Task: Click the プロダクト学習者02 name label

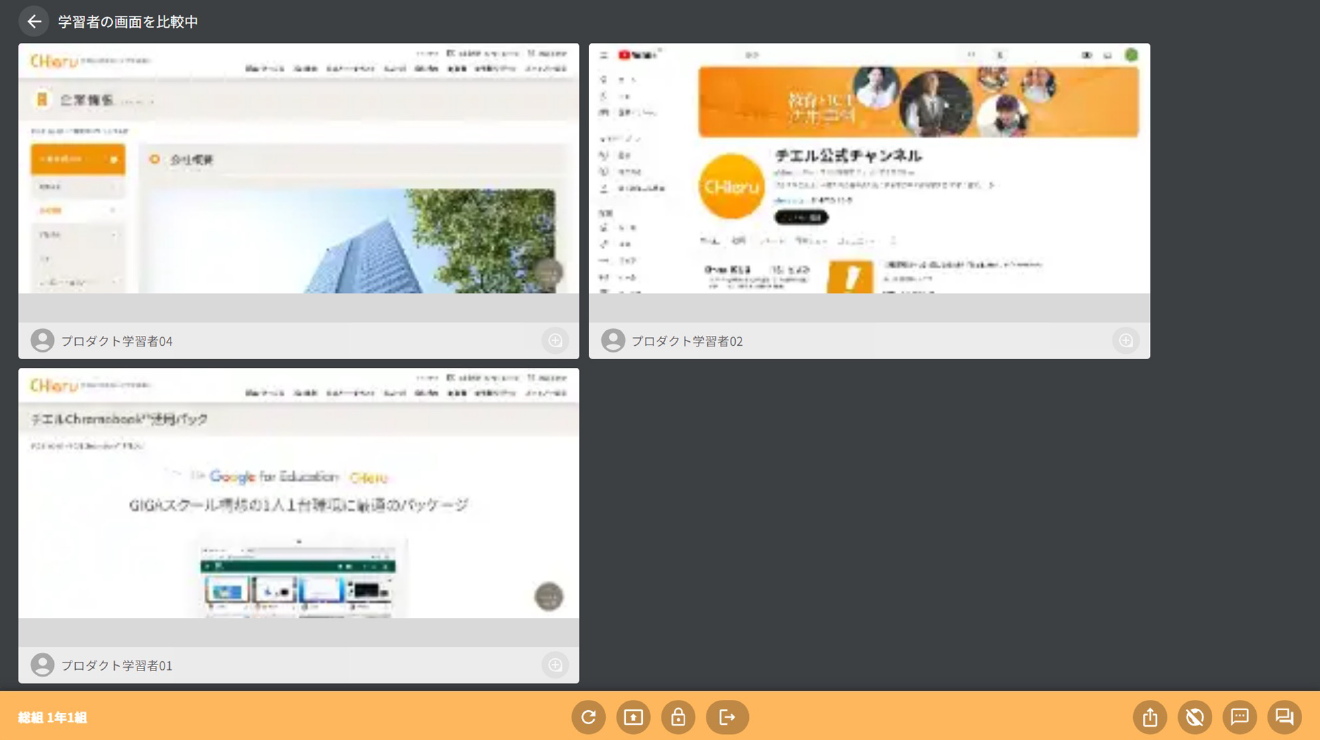Action: click(686, 341)
